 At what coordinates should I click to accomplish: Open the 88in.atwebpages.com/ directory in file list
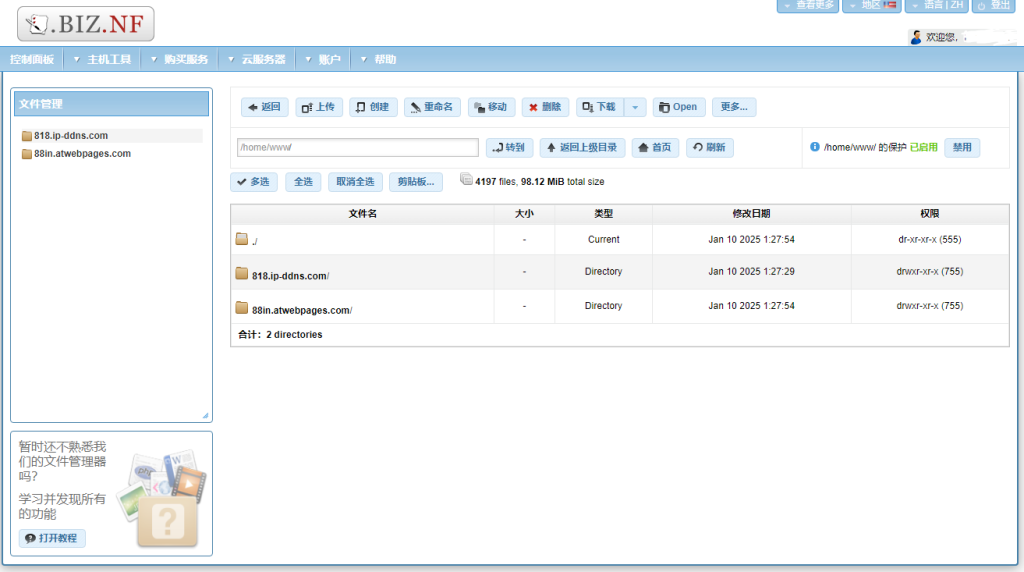301,310
